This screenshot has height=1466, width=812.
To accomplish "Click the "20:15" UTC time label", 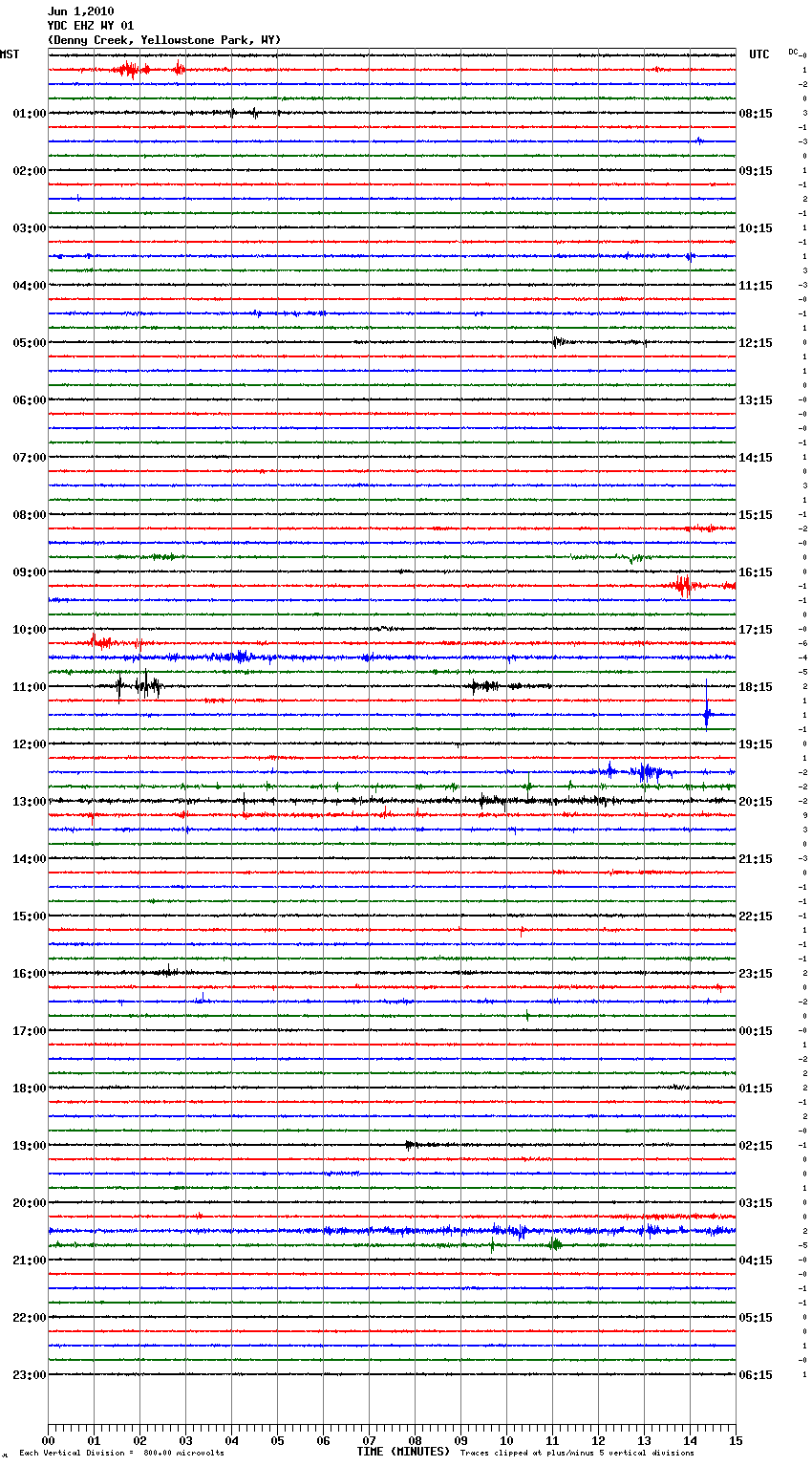I will click(x=756, y=802).
